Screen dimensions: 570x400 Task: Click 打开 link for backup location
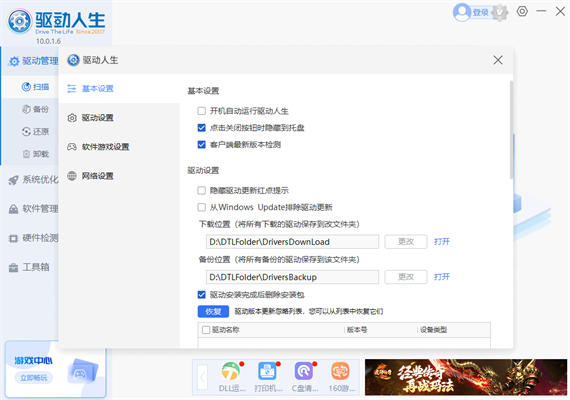point(442,277)
